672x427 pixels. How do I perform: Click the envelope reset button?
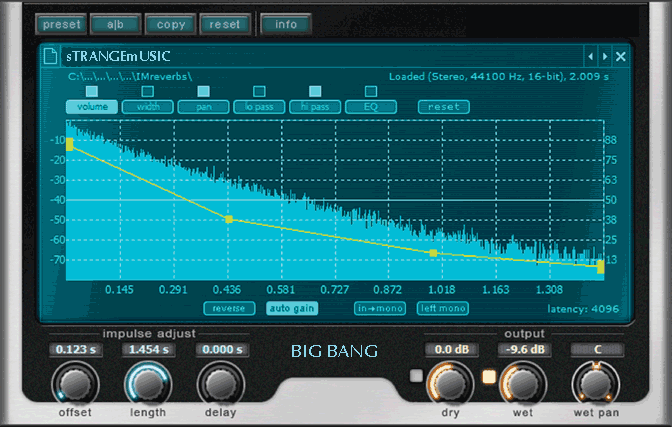tap(444, 107)
